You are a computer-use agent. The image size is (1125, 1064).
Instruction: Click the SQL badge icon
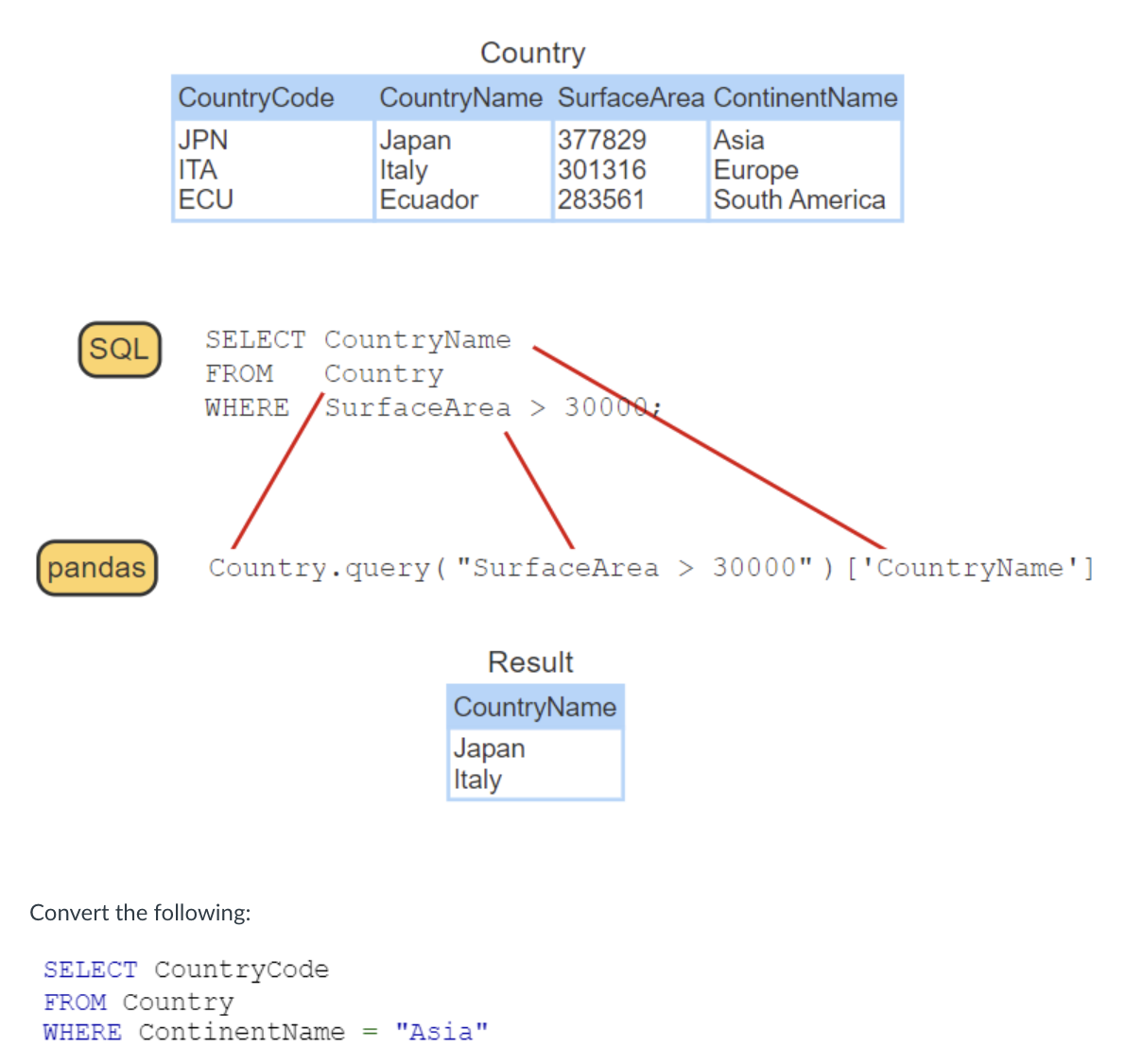(x=118, y=350)
